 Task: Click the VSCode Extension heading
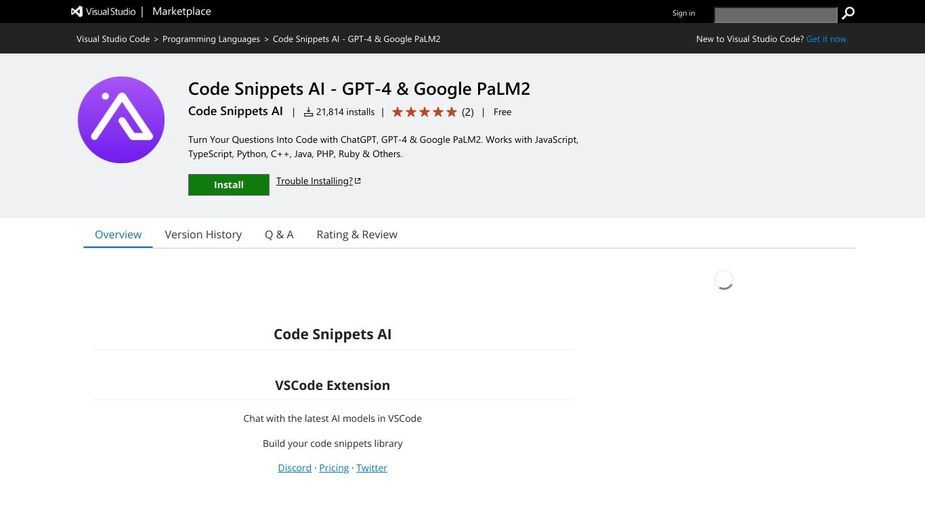[332, 385]
